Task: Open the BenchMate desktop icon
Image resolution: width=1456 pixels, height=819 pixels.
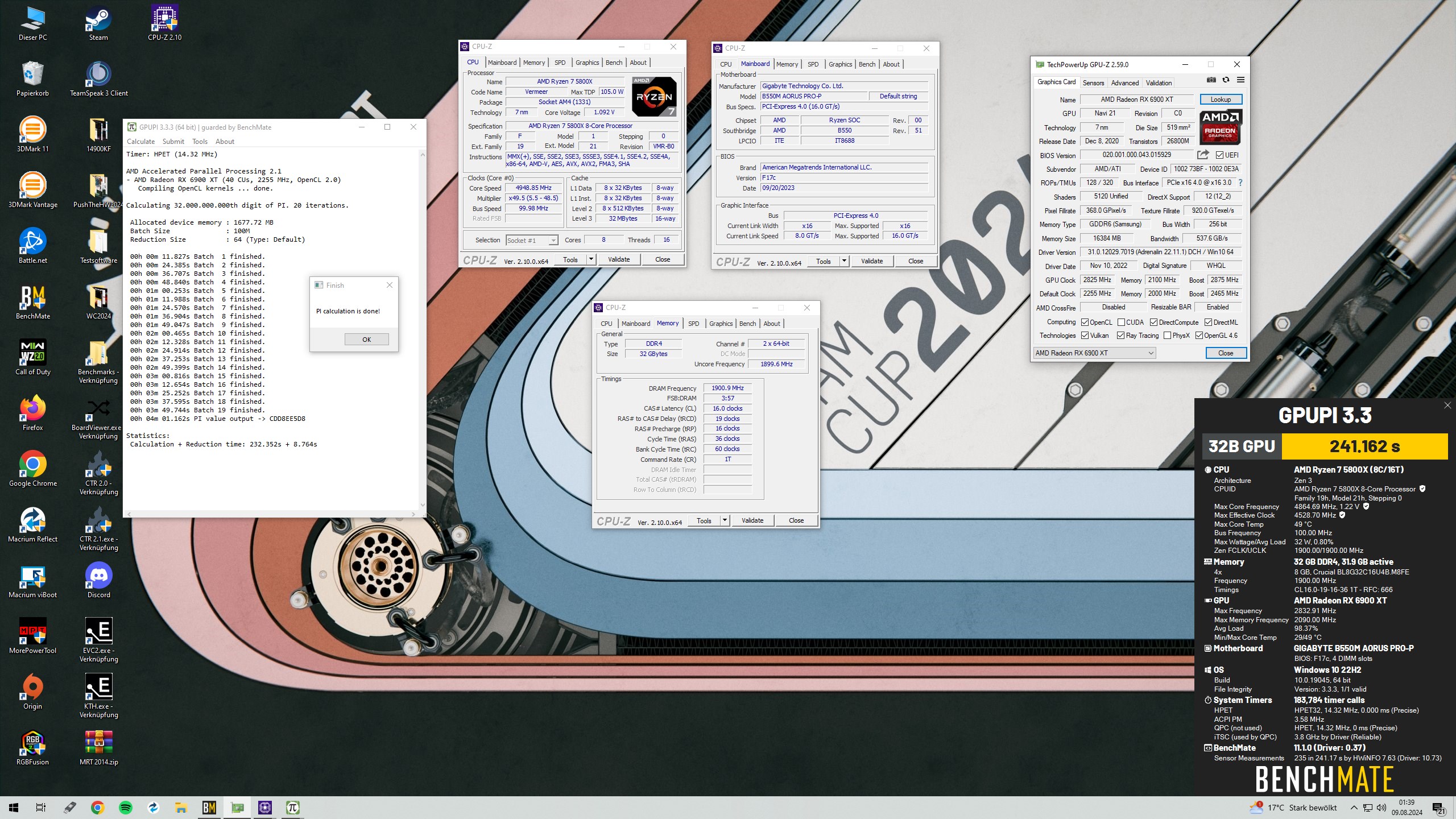Action: [x=32, y=303]
